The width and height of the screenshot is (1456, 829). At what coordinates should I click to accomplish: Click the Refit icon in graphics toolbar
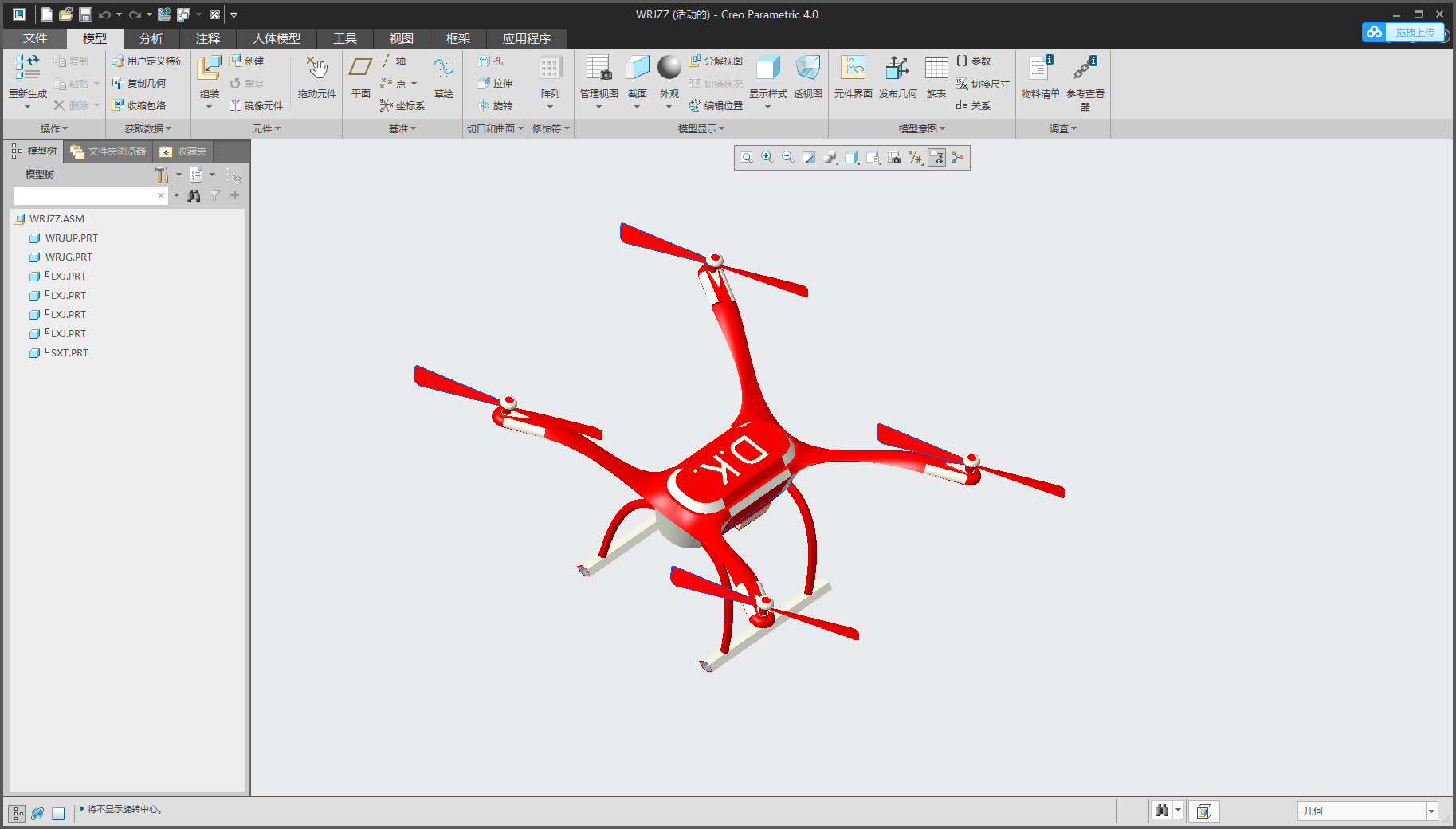click(x=747, y=158)
